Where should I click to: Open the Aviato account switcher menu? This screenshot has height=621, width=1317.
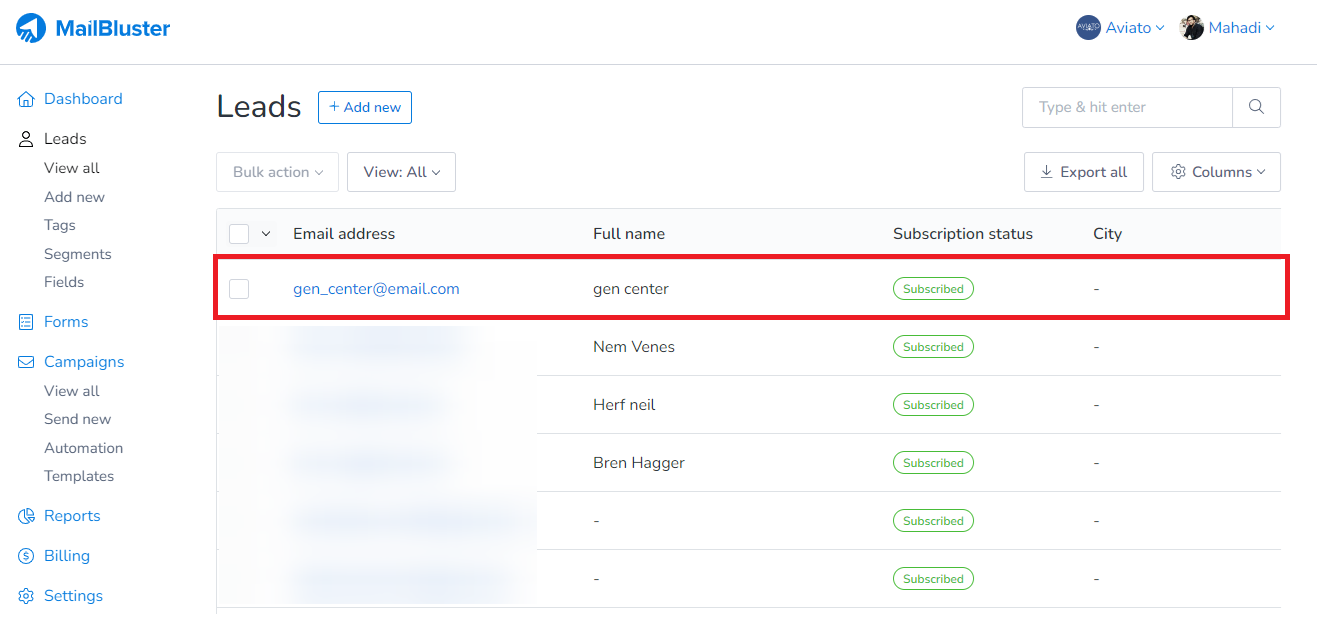pyautogui.click(x=1120, y=27)
